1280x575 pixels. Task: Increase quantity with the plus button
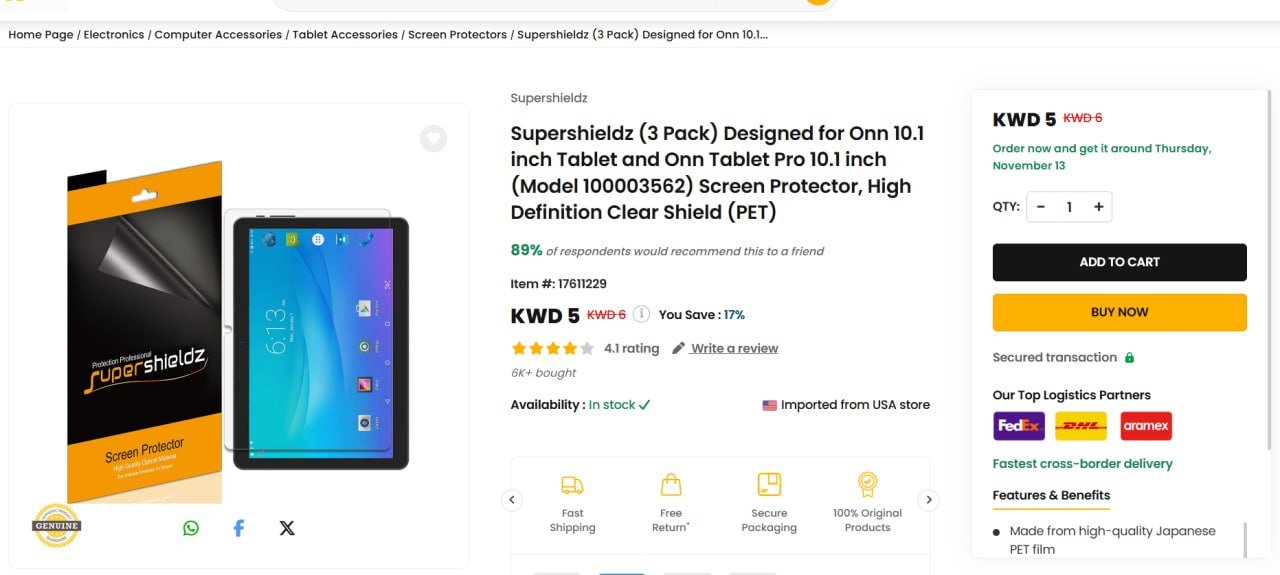pos(1098,207)
